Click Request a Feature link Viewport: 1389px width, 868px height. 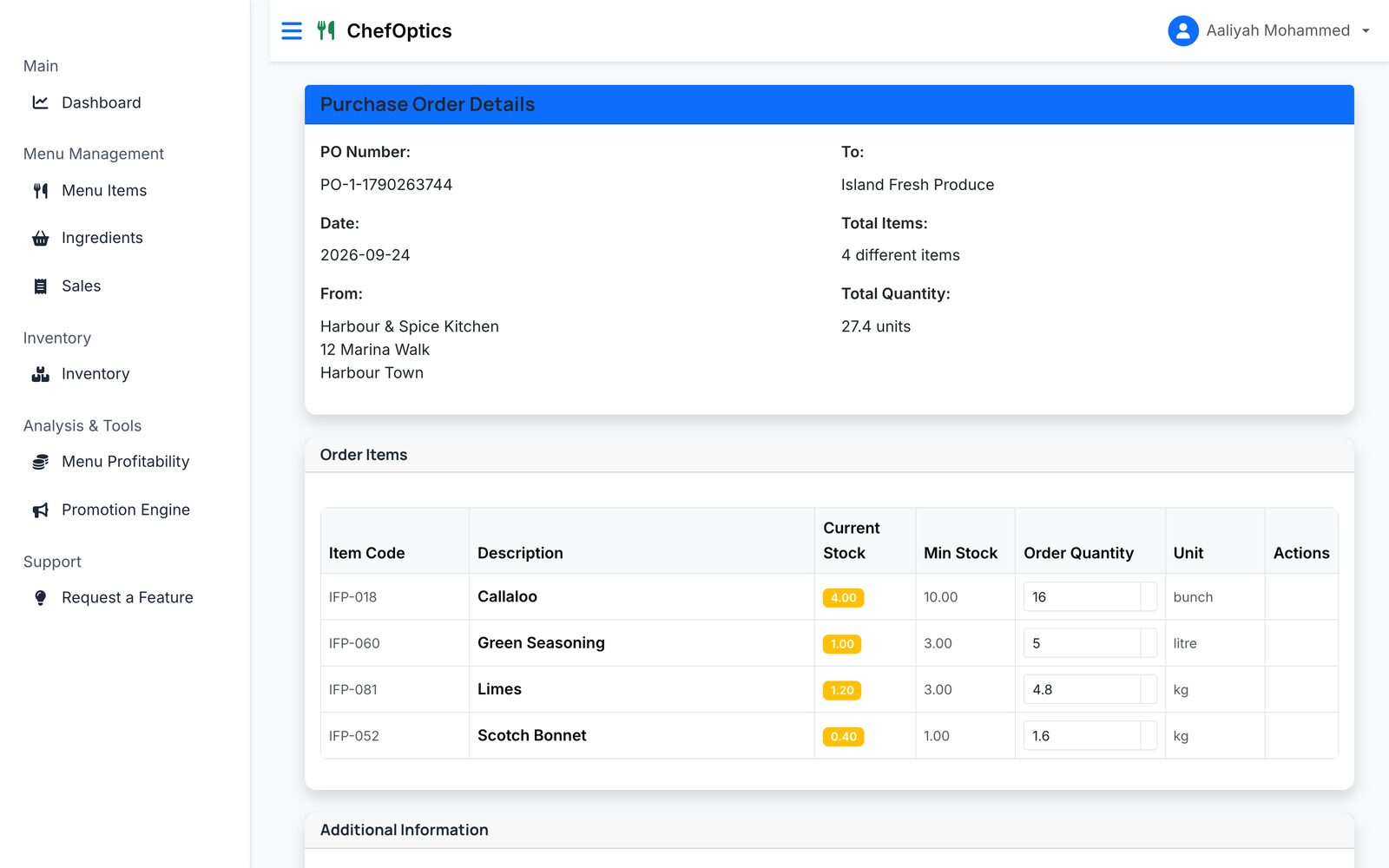tap(127, 597)
